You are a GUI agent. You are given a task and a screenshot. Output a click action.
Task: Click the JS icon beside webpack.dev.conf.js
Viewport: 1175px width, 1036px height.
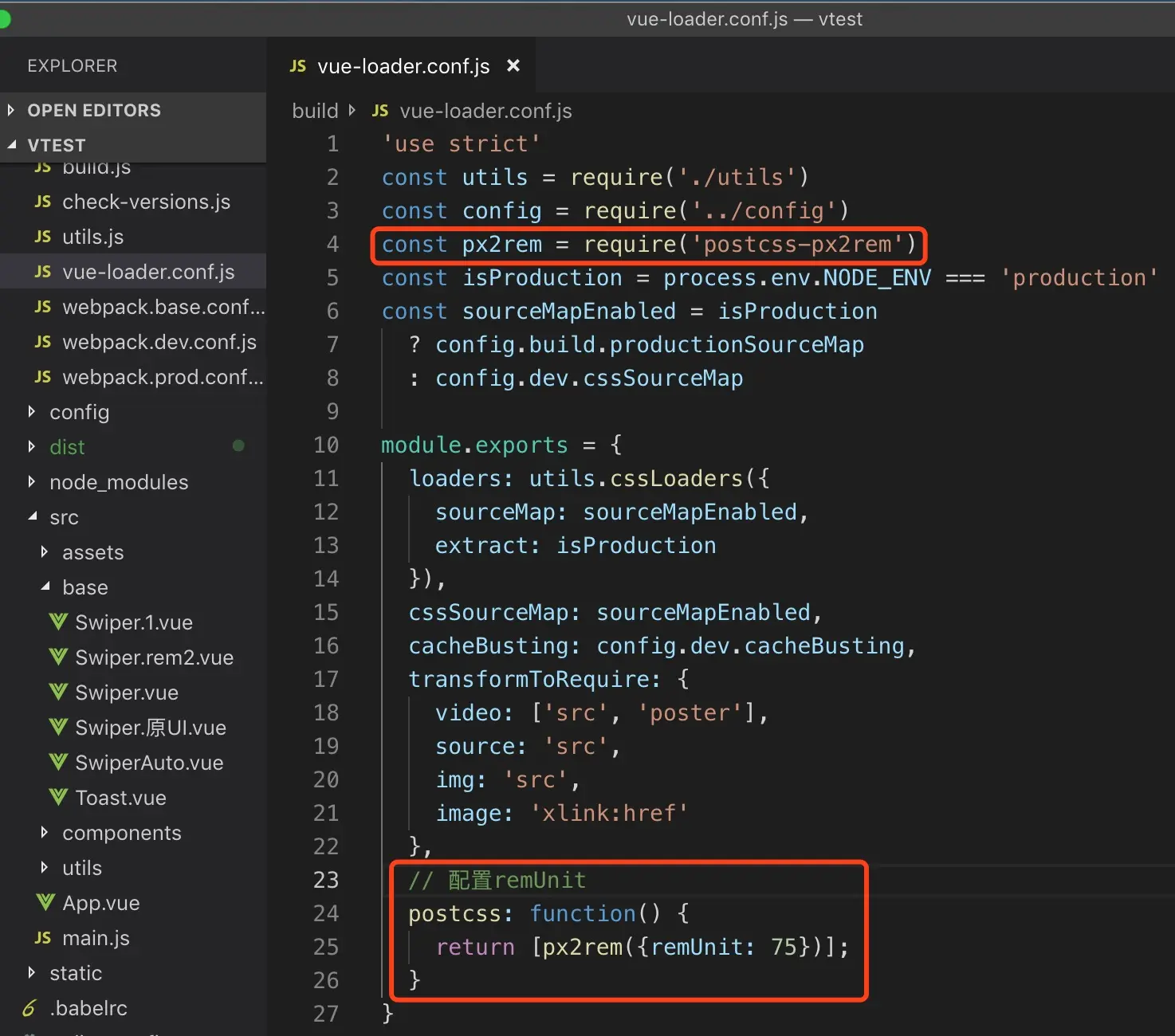coord(43,343)
